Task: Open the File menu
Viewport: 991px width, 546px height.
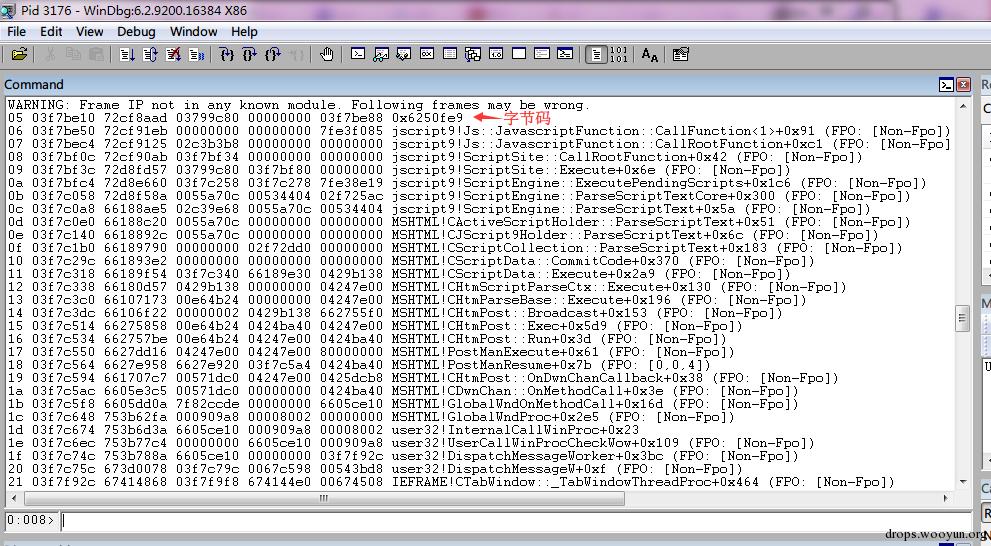Action: (17, 31)
